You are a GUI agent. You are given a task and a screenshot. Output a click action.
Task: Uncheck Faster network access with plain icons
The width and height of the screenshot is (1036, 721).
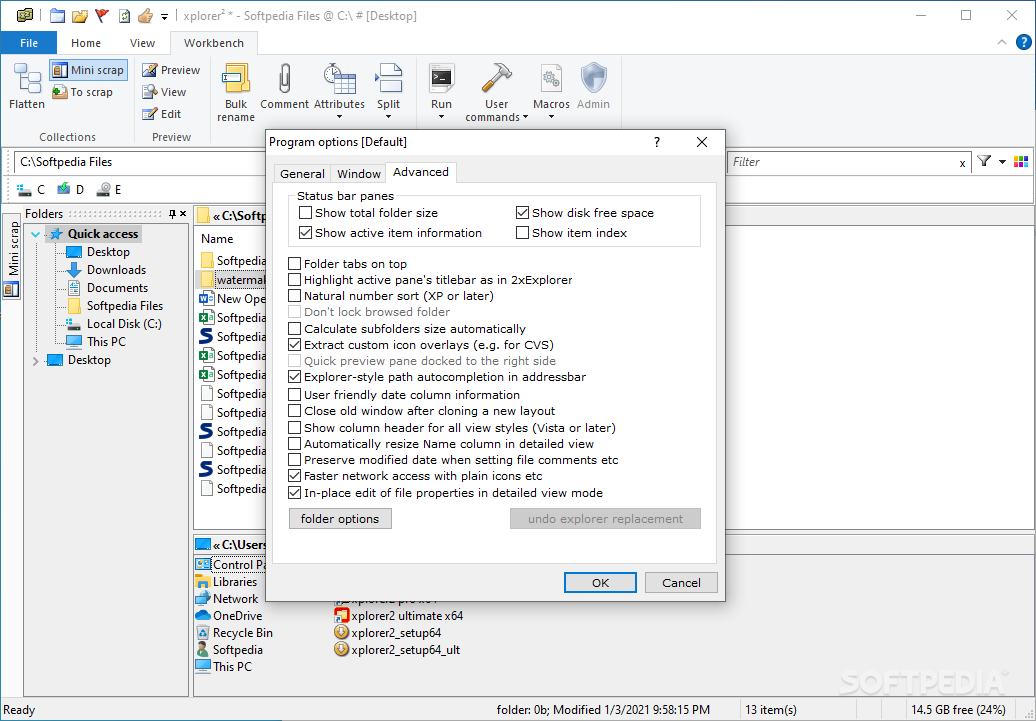coord(295,476)
